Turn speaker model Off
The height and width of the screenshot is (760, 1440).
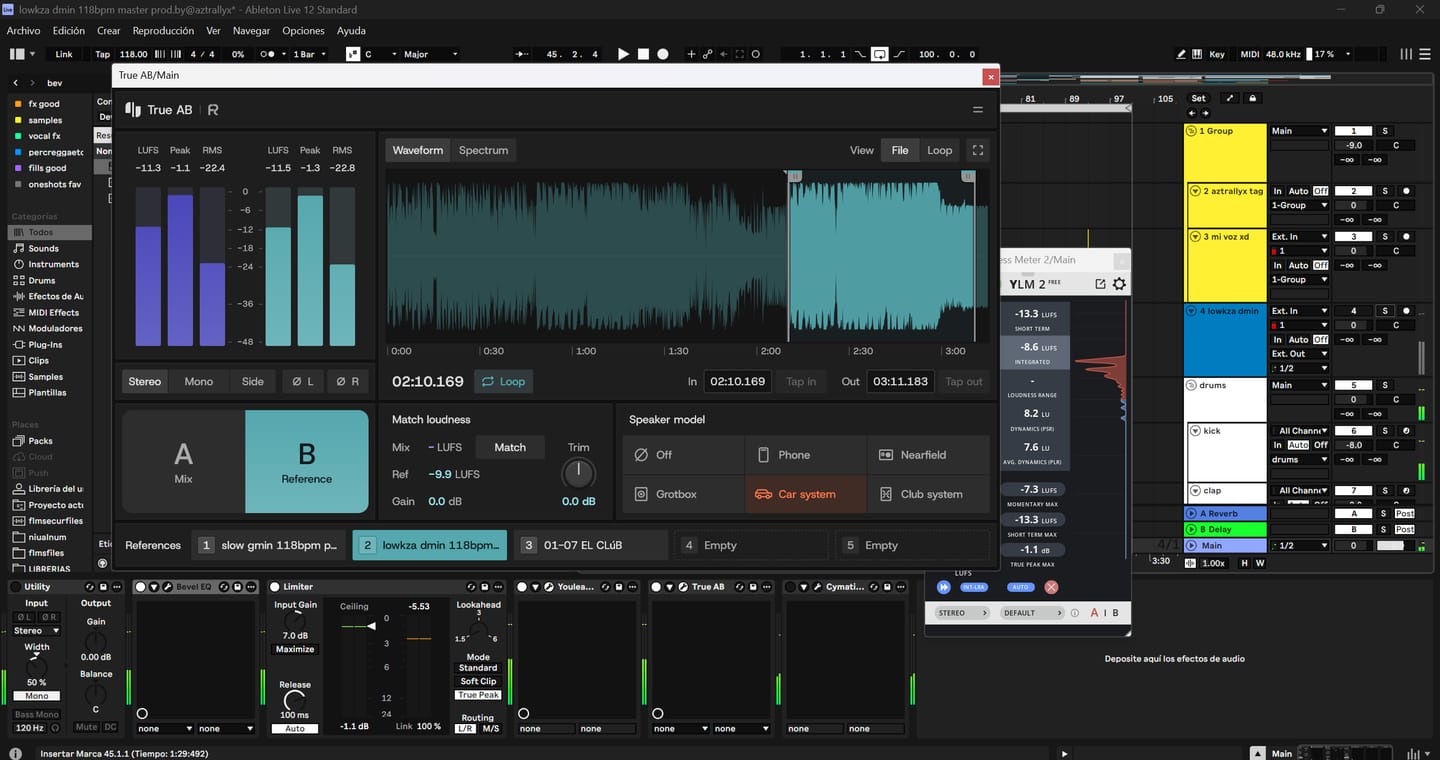click(x=683, y=455)
